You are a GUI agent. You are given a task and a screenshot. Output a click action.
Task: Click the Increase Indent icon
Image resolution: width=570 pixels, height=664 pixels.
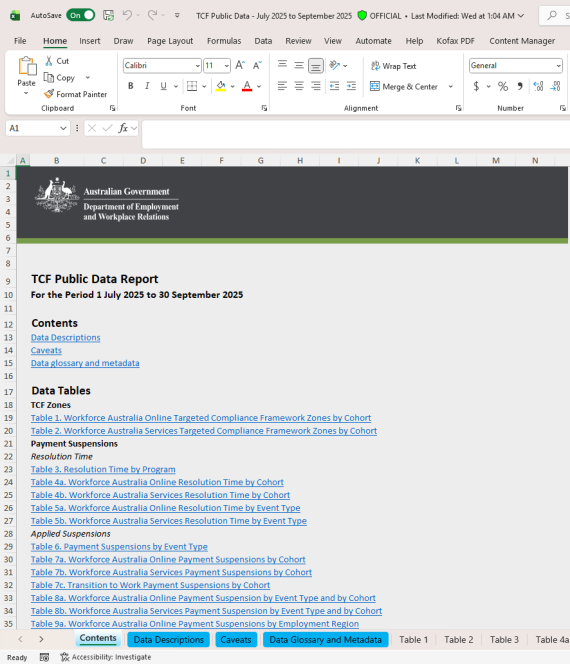(351, 86)
